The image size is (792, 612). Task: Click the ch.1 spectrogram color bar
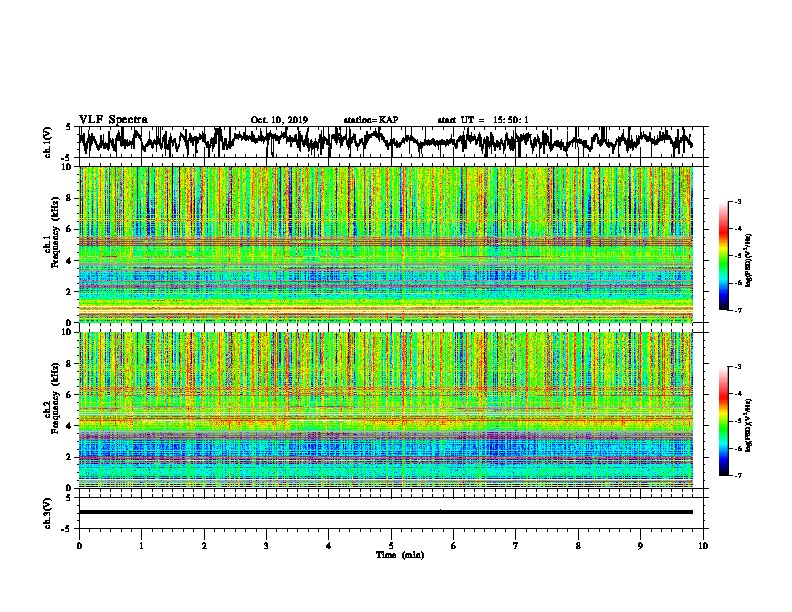click(x=724, y=256)
